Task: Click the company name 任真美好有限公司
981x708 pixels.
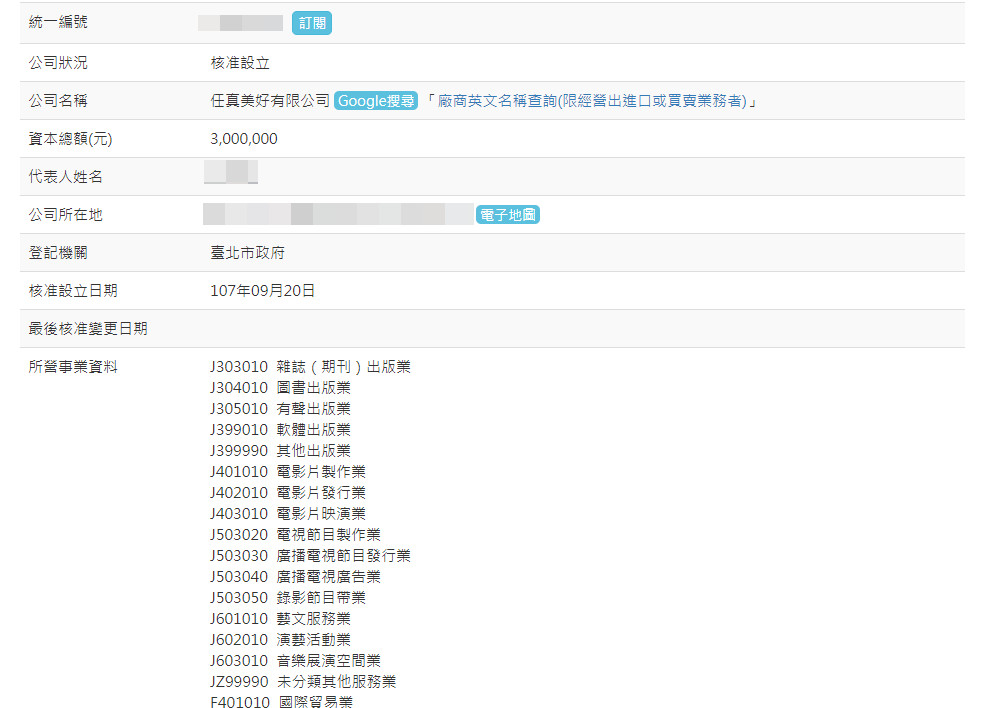Action: 269,101
